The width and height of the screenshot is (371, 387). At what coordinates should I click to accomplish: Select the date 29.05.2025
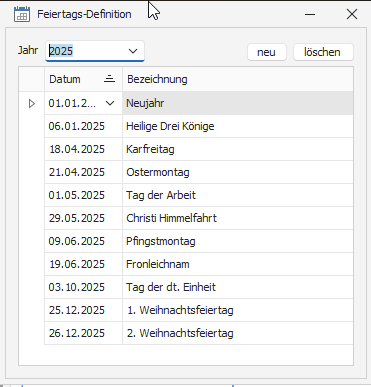83,218
